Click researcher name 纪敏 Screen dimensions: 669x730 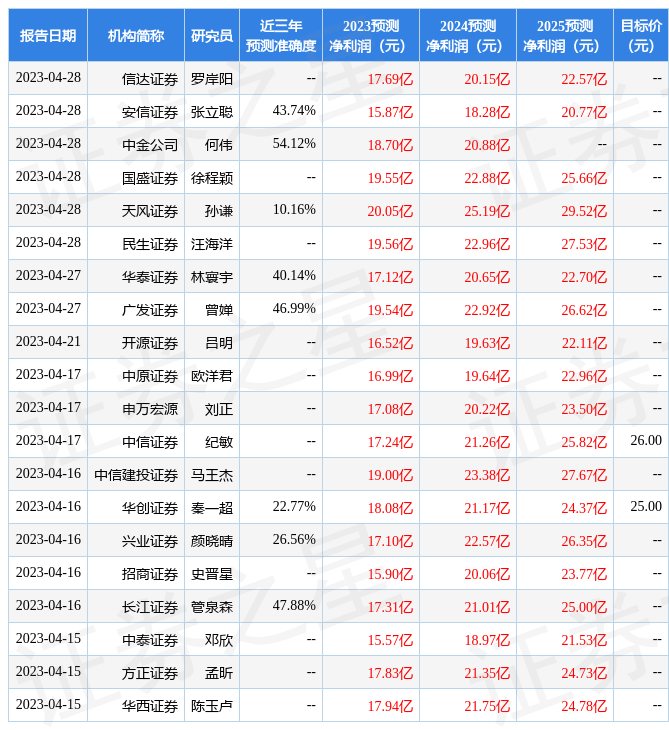[x=219, y=442]
